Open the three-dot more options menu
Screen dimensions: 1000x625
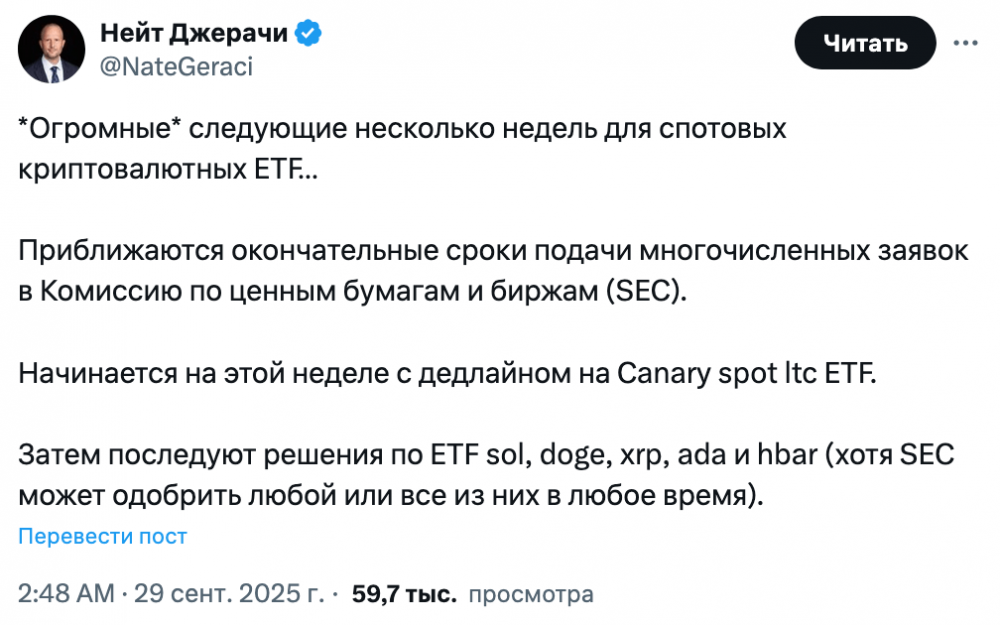(965, 43)
